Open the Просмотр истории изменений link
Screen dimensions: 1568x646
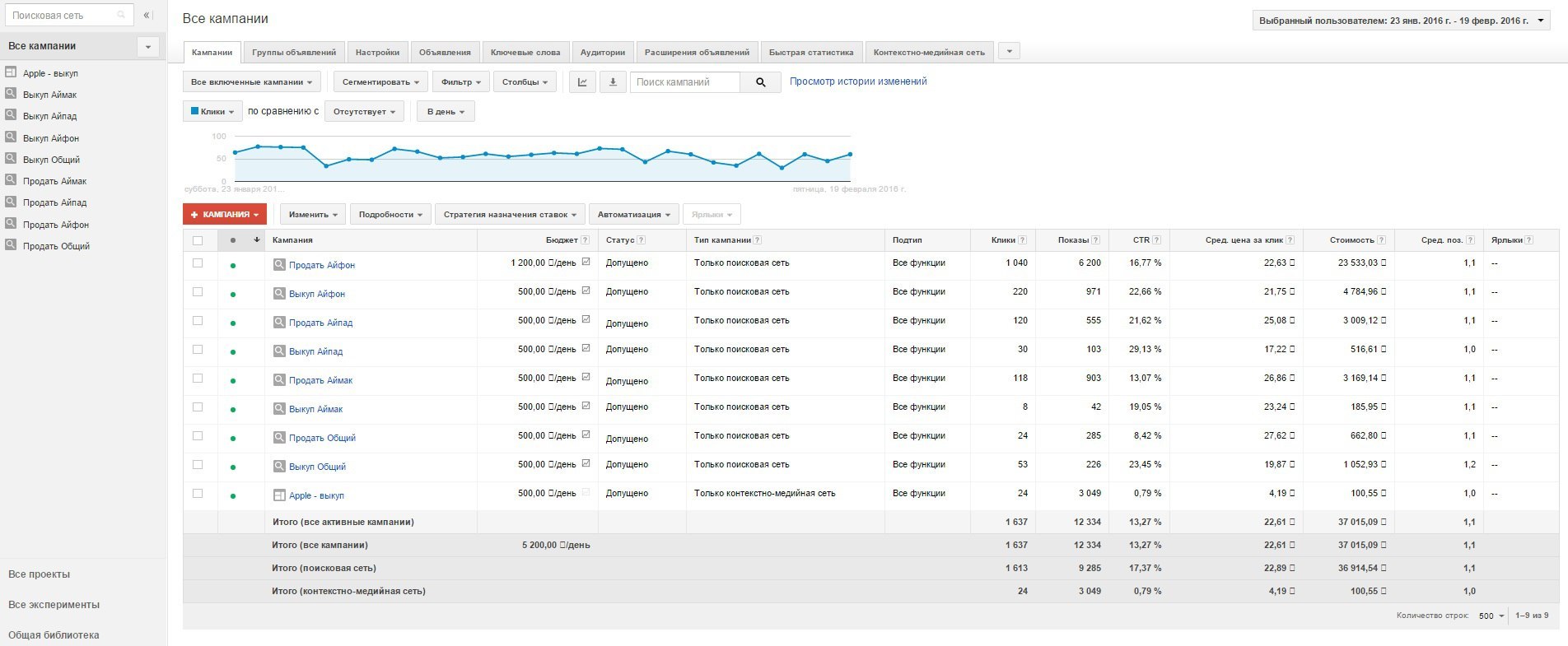[858, 81]
